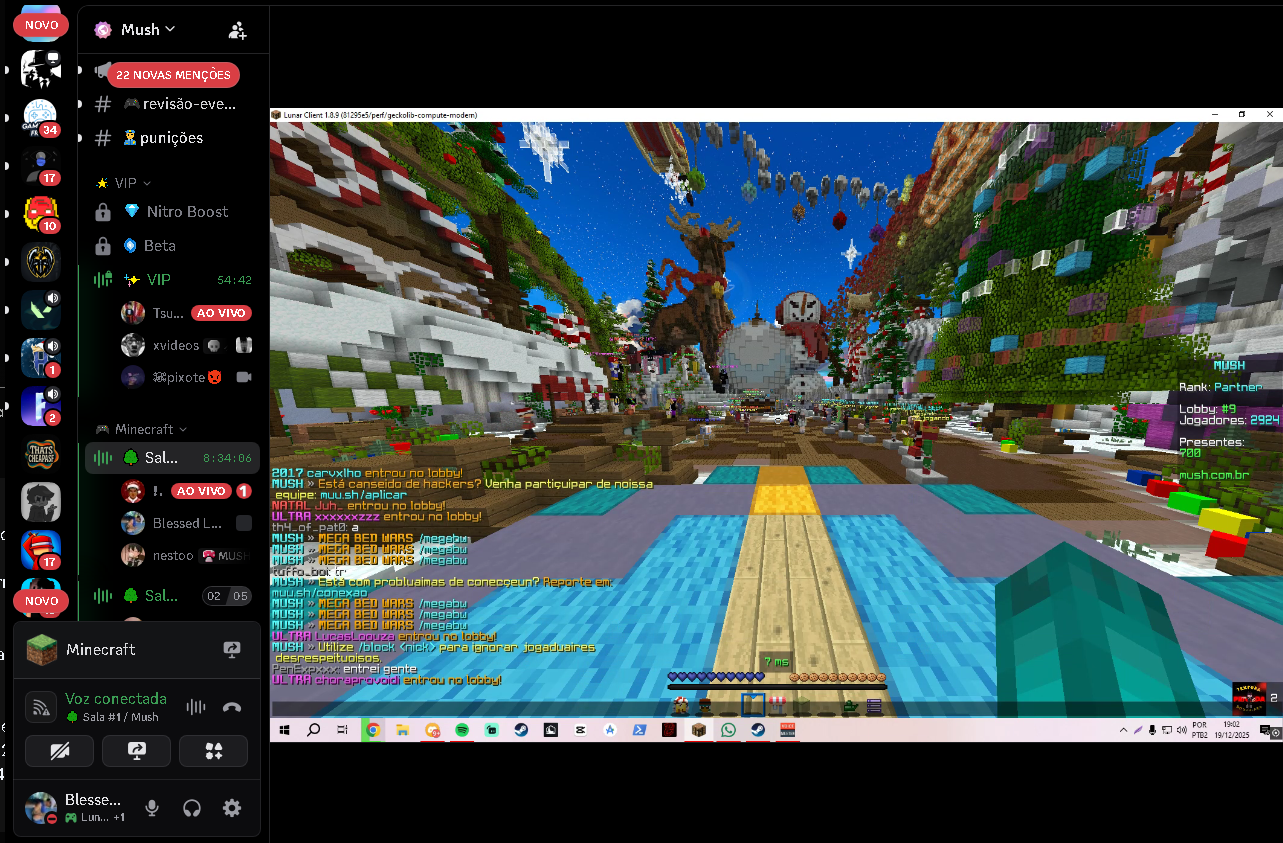Open File Explorer from the taskbar

coord(402,731)
